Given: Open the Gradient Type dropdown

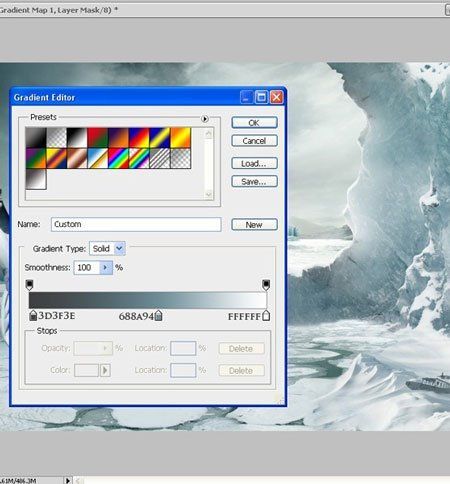Looking at the screenshot, I should 107,249.
